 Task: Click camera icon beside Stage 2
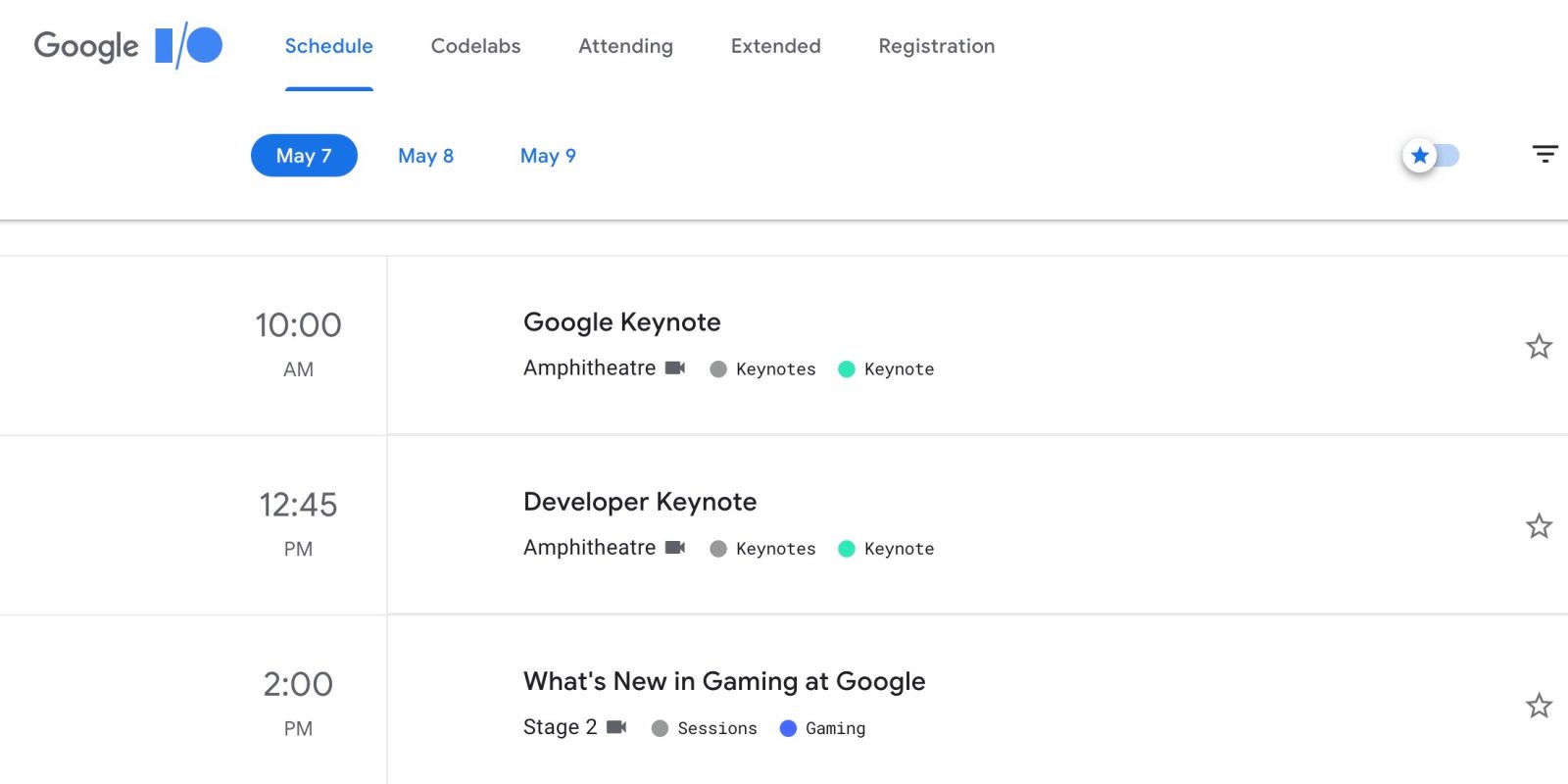616,726
